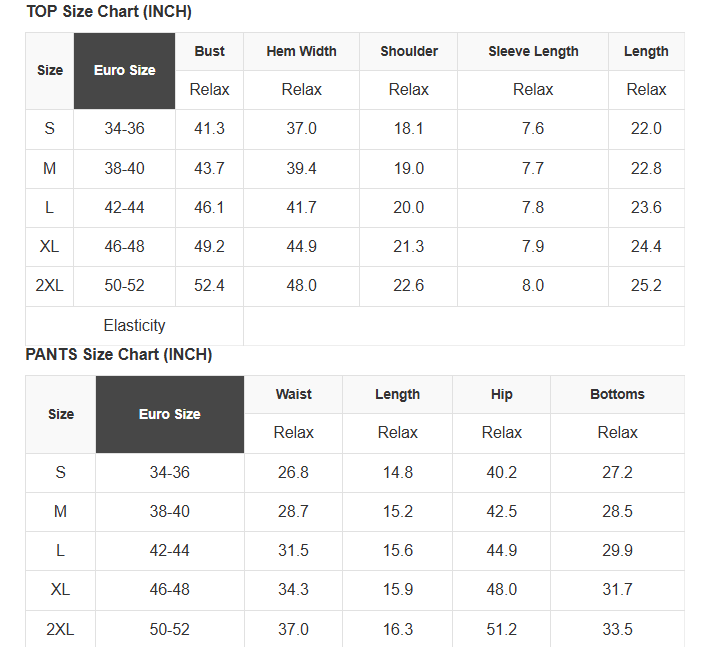Click the Hip column header

coord(501,394)
